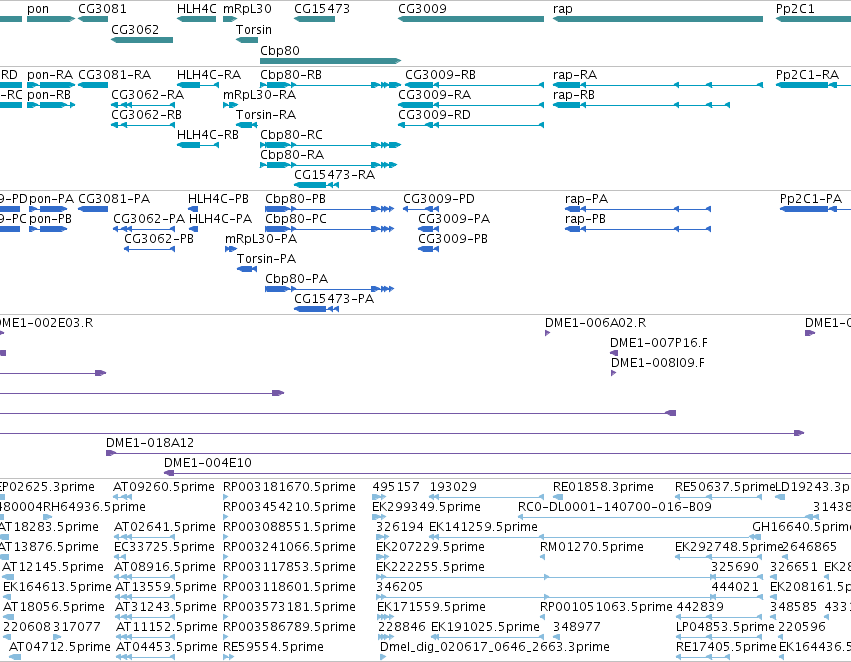851x662 pixels.
Task: Click the Torsin gene label
Action: tap(254, 29)
